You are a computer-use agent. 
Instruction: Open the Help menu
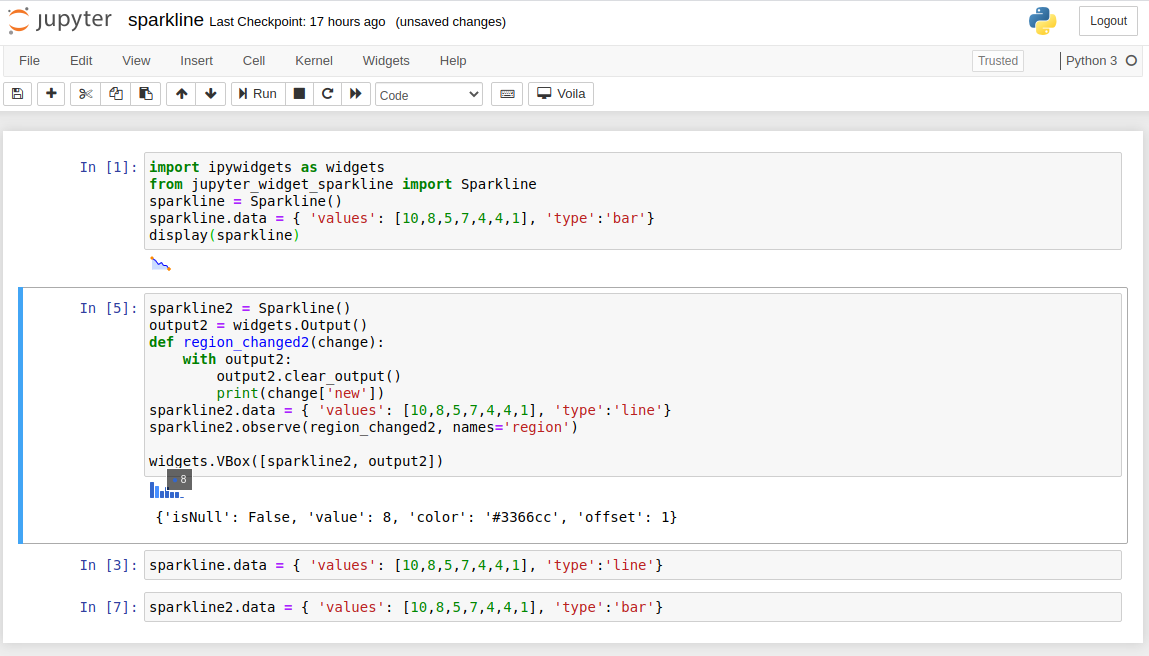pos(453,61)
